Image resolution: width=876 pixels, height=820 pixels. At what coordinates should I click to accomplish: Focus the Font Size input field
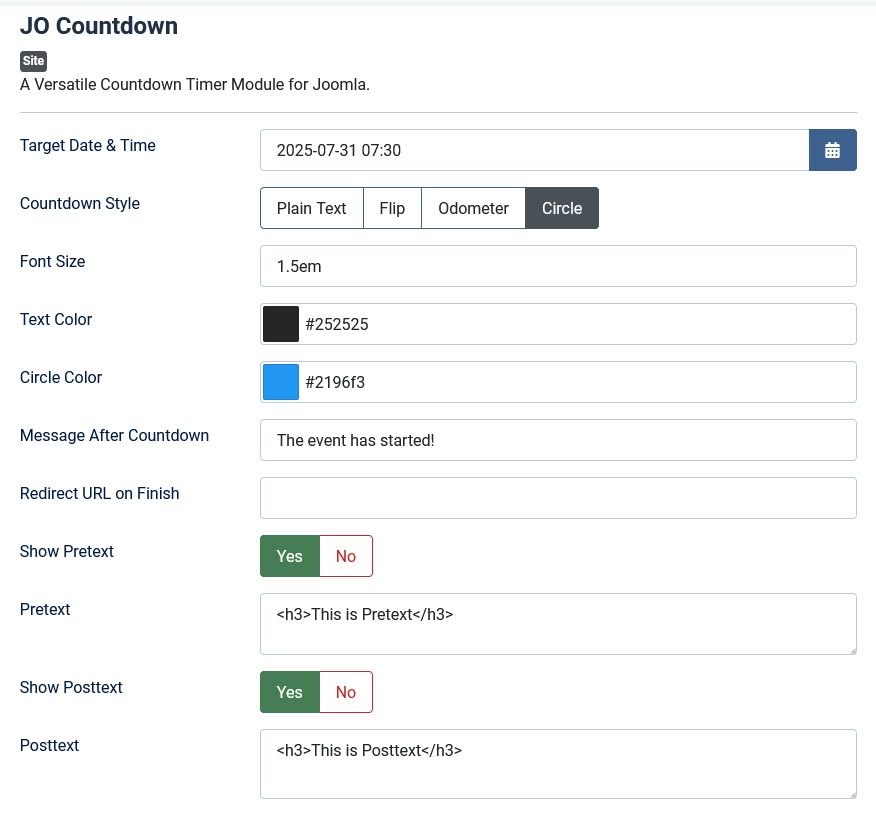[x=558, y=266]
